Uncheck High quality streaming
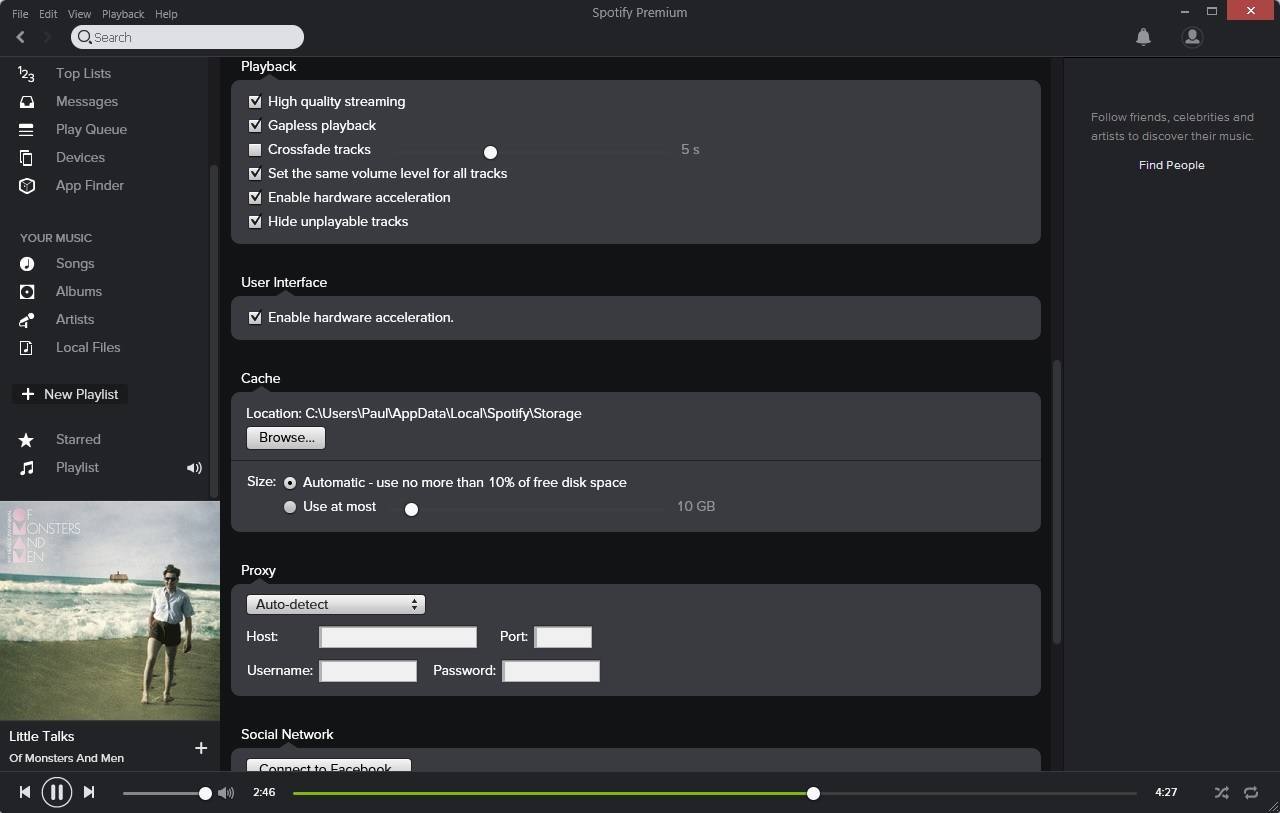 (255, 102)
